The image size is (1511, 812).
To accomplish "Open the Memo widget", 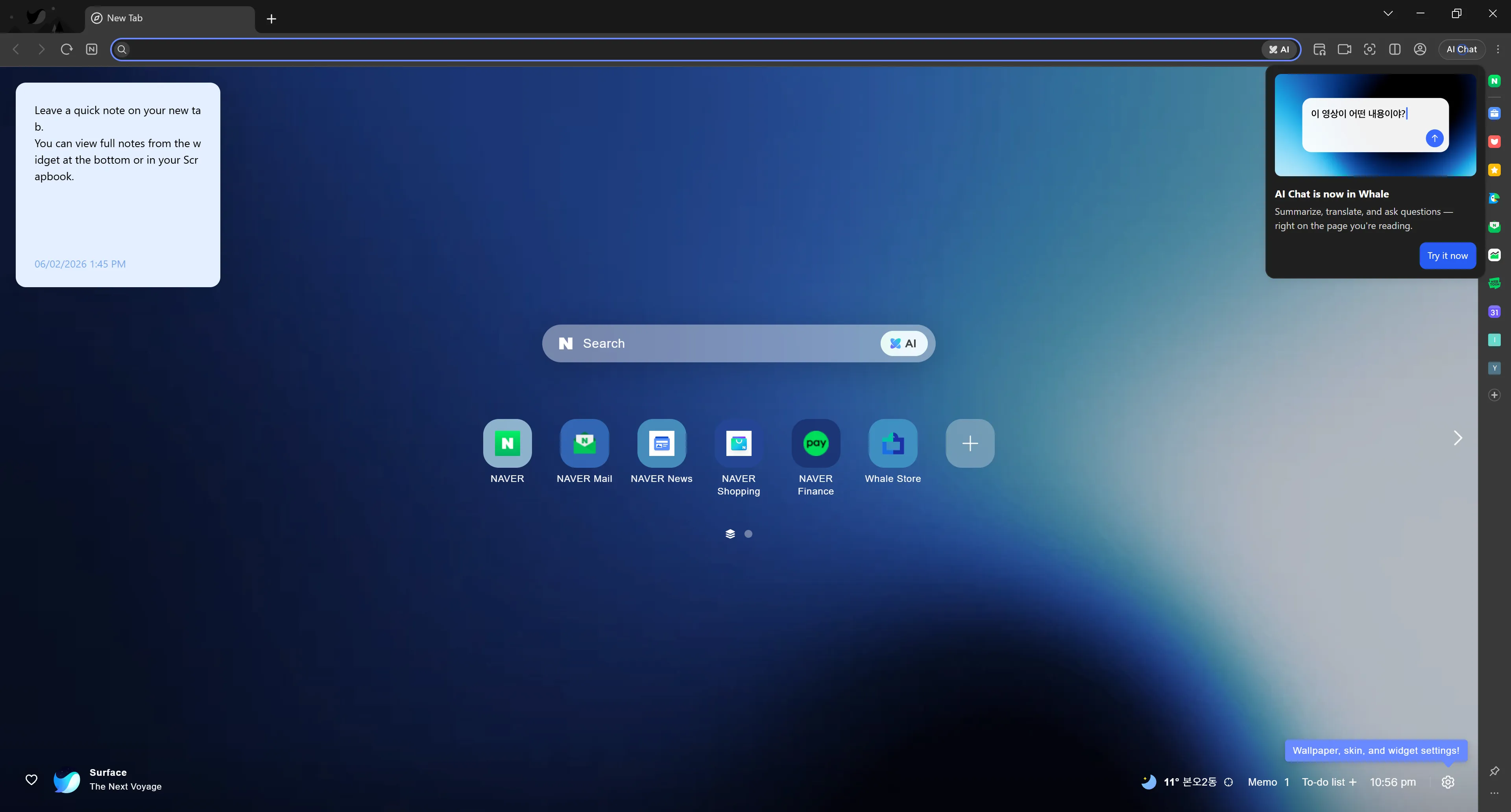I will tap(1268, 782).
